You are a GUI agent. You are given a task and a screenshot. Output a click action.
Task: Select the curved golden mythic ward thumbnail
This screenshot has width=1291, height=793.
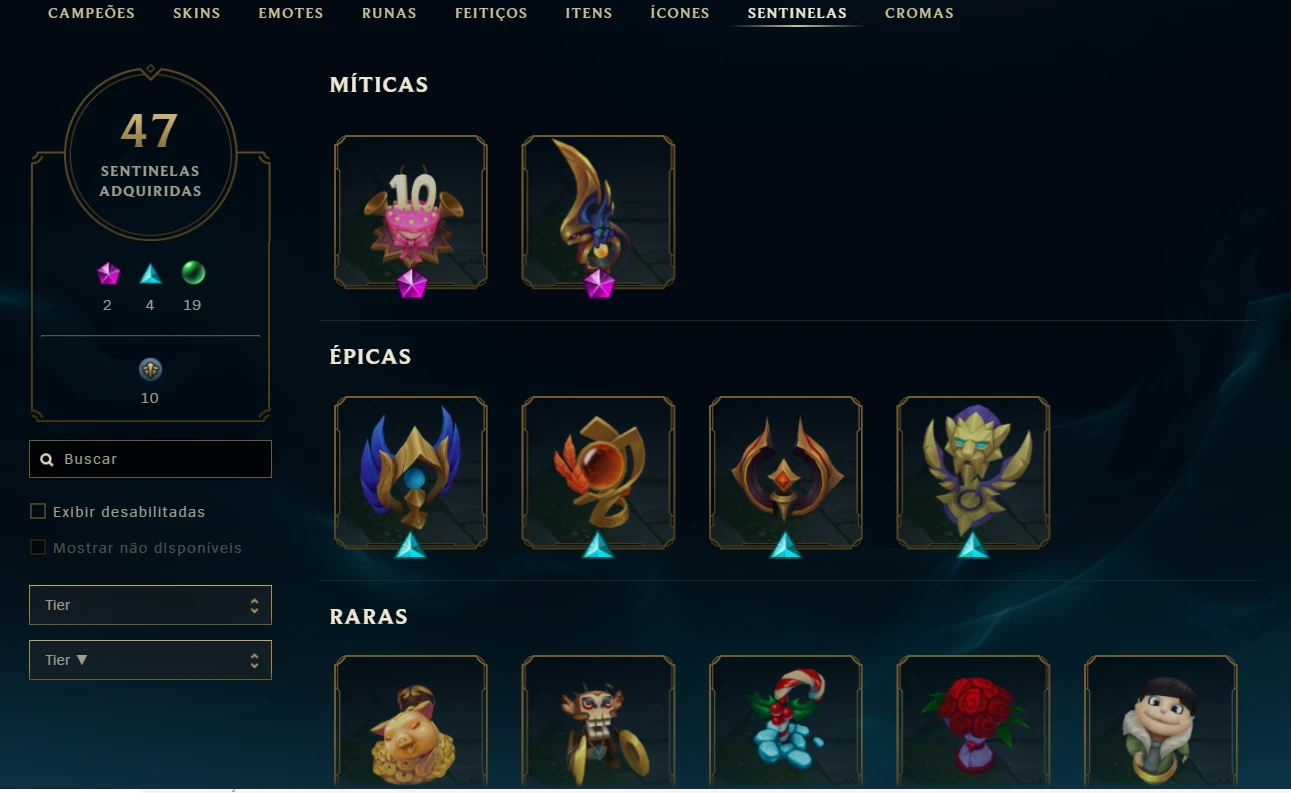click(x=598, y=212)
